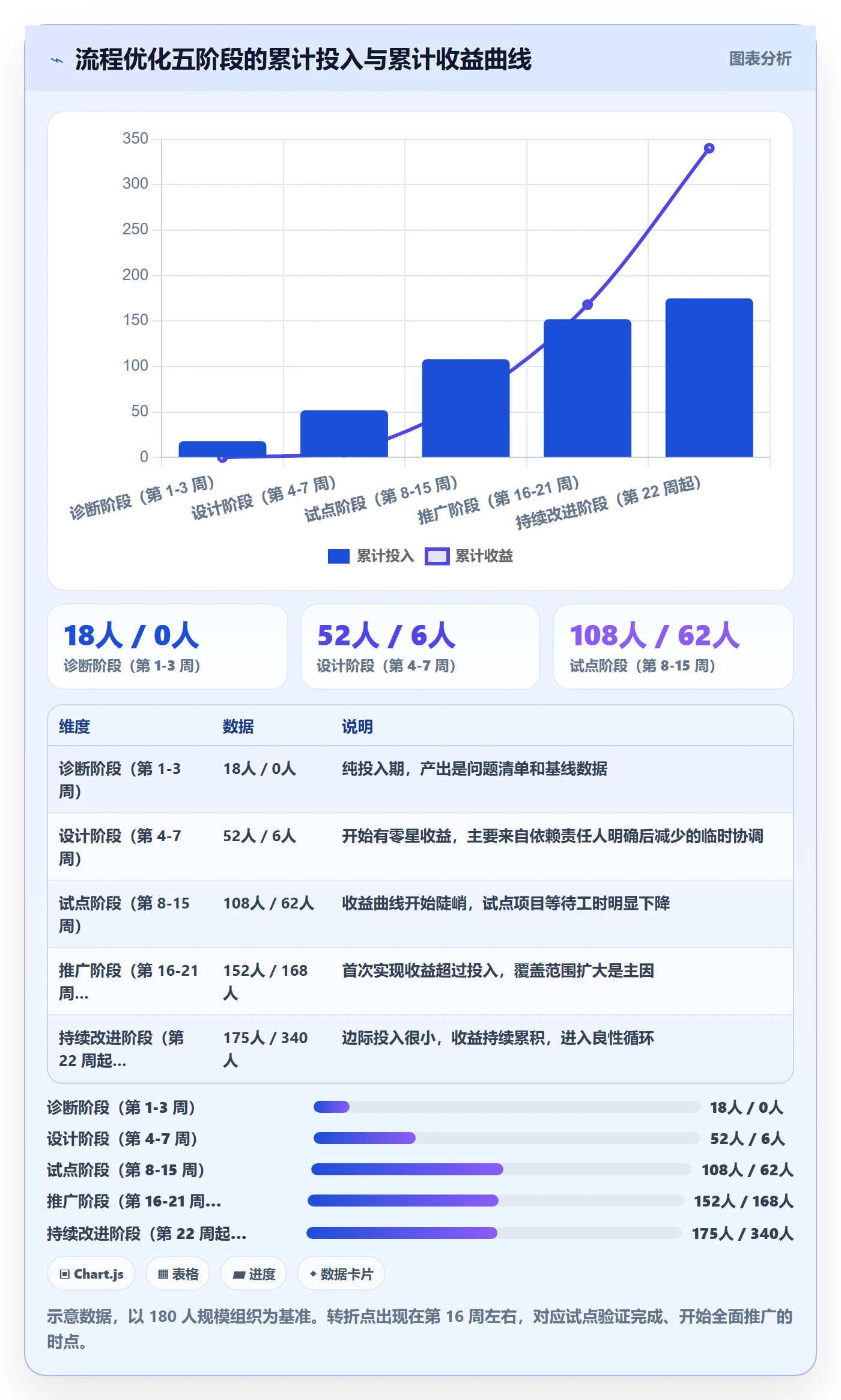Image resolution: width=841 pixels, height=1400 pixels.
Task: Click the 持续改进阶段 progress bar
Action: coord(494,1233)
